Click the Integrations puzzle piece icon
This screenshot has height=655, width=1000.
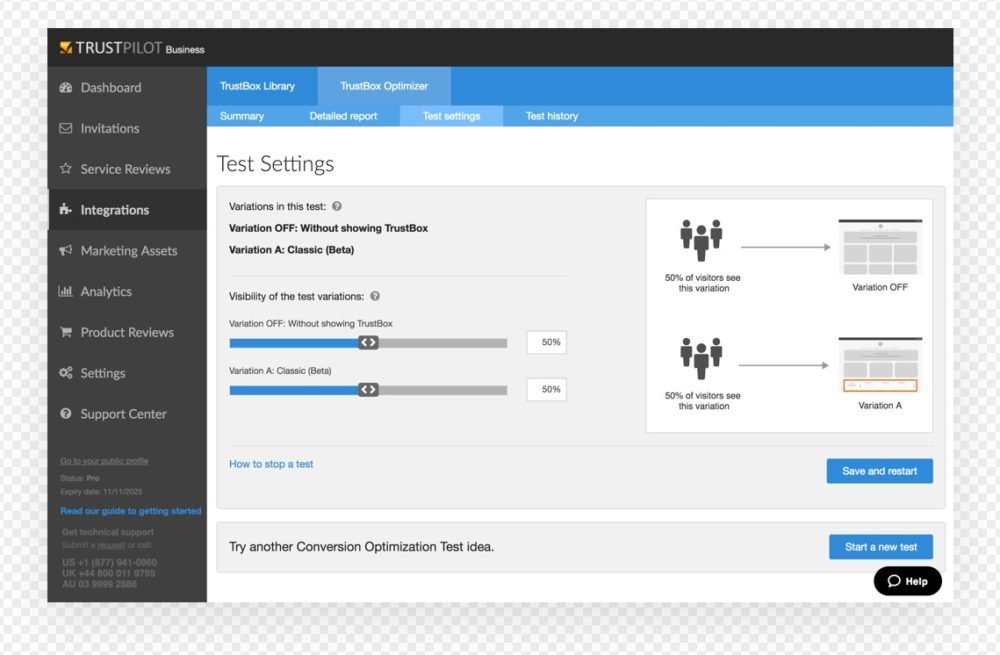(x=66, y=210)
